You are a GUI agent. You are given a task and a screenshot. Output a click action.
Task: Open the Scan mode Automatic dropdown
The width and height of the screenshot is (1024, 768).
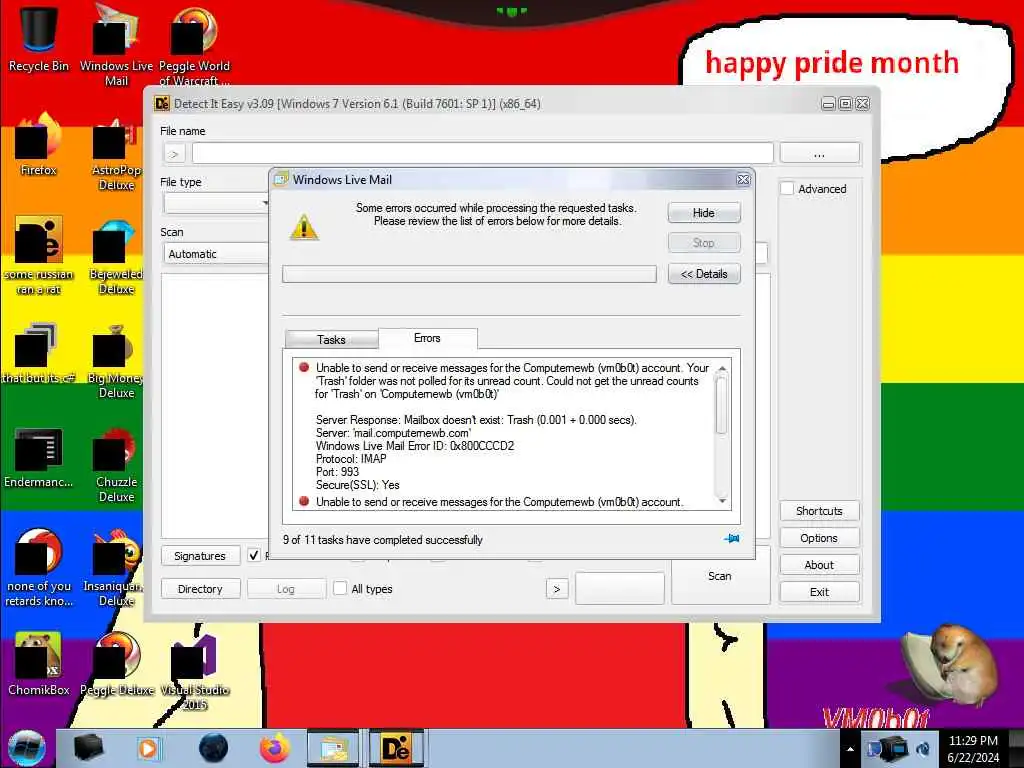[x=216, y=253]
